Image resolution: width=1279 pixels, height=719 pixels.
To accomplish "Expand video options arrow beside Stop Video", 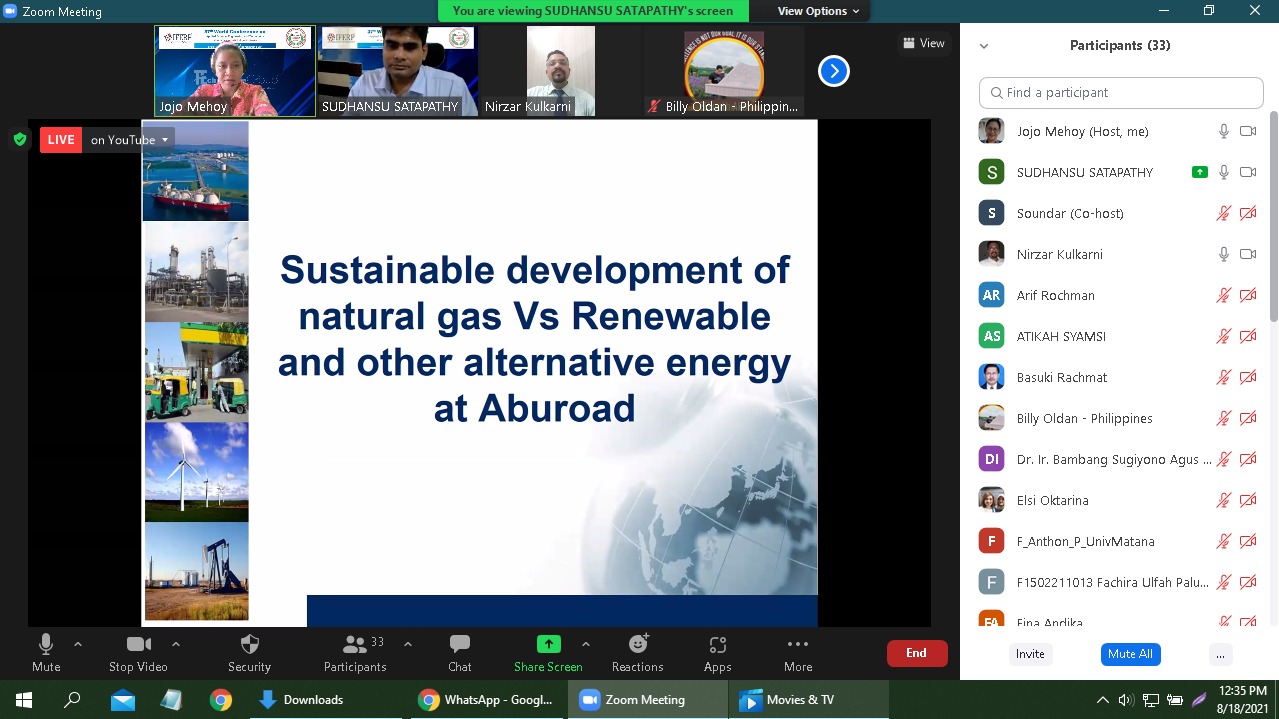I will point(176,644).
